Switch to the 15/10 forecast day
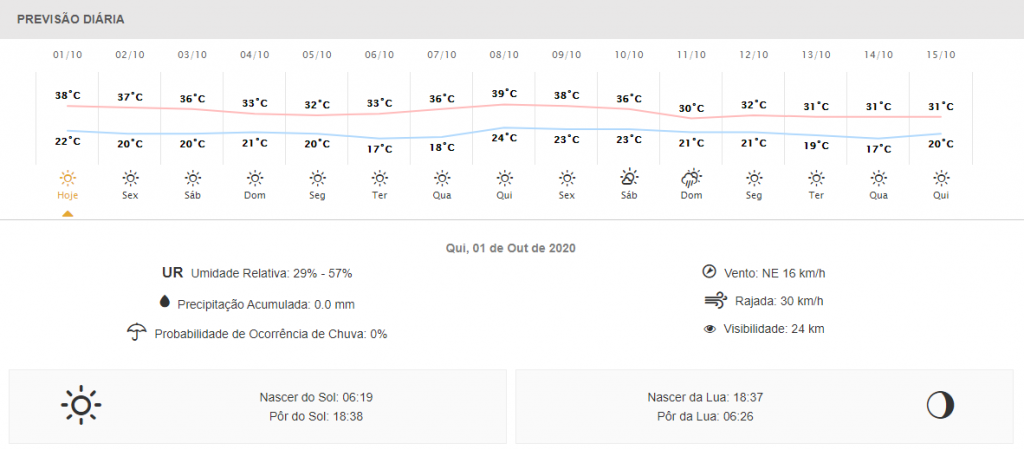This screenshot has width=1024, height=450. [x=941, y=54]
